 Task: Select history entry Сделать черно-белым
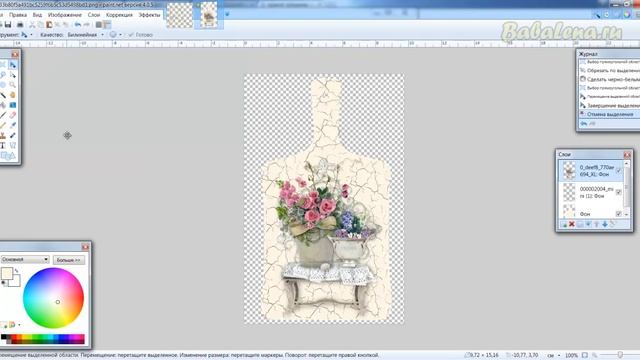tap(609, 79)
